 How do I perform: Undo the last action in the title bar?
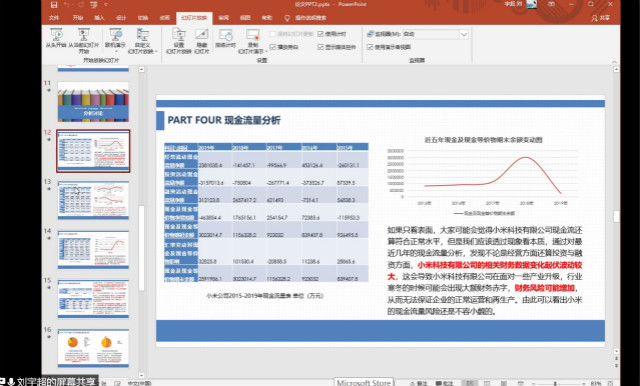(67, 5)
